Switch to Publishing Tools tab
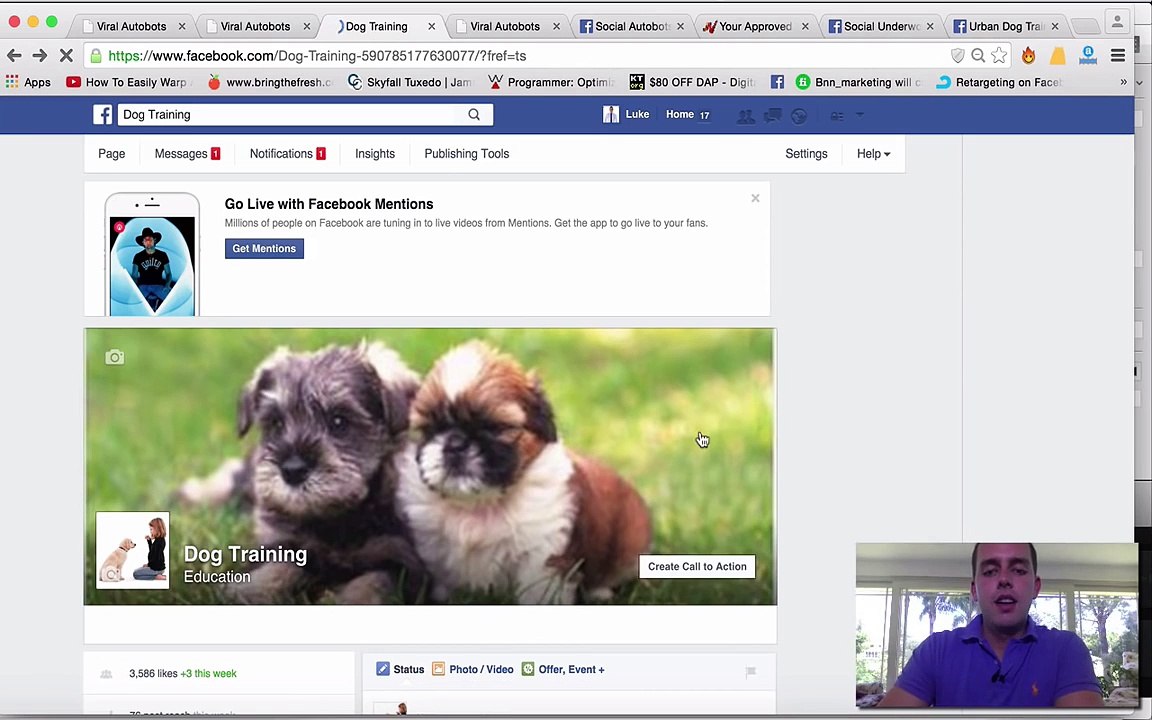The width and height of the screenshot is (1152, 720). click(x=466, y=154)
